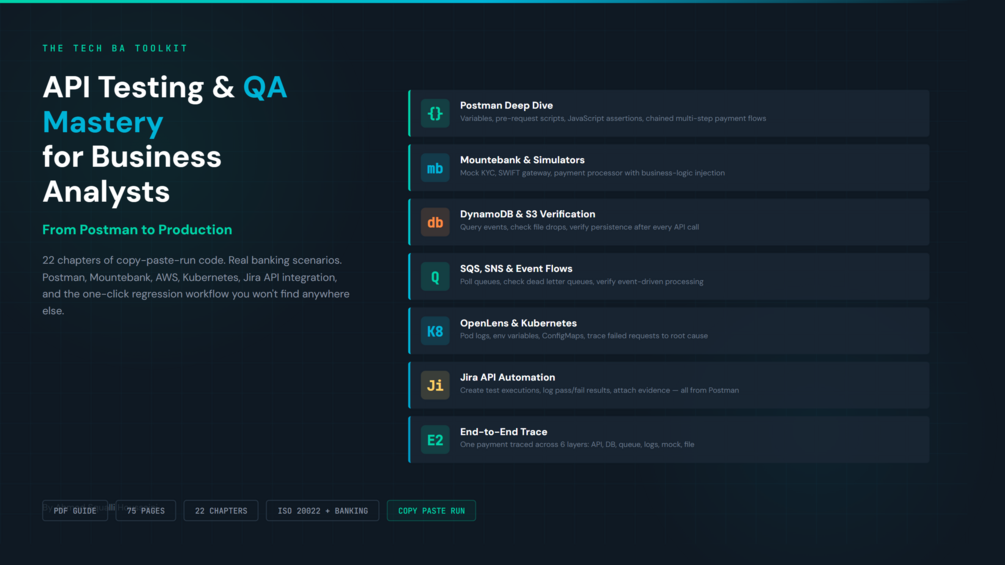The height and width of the screenshot is (565, 1005).
Task: Click the '75 PAGES' badge
Action: (x=145, y=511)
